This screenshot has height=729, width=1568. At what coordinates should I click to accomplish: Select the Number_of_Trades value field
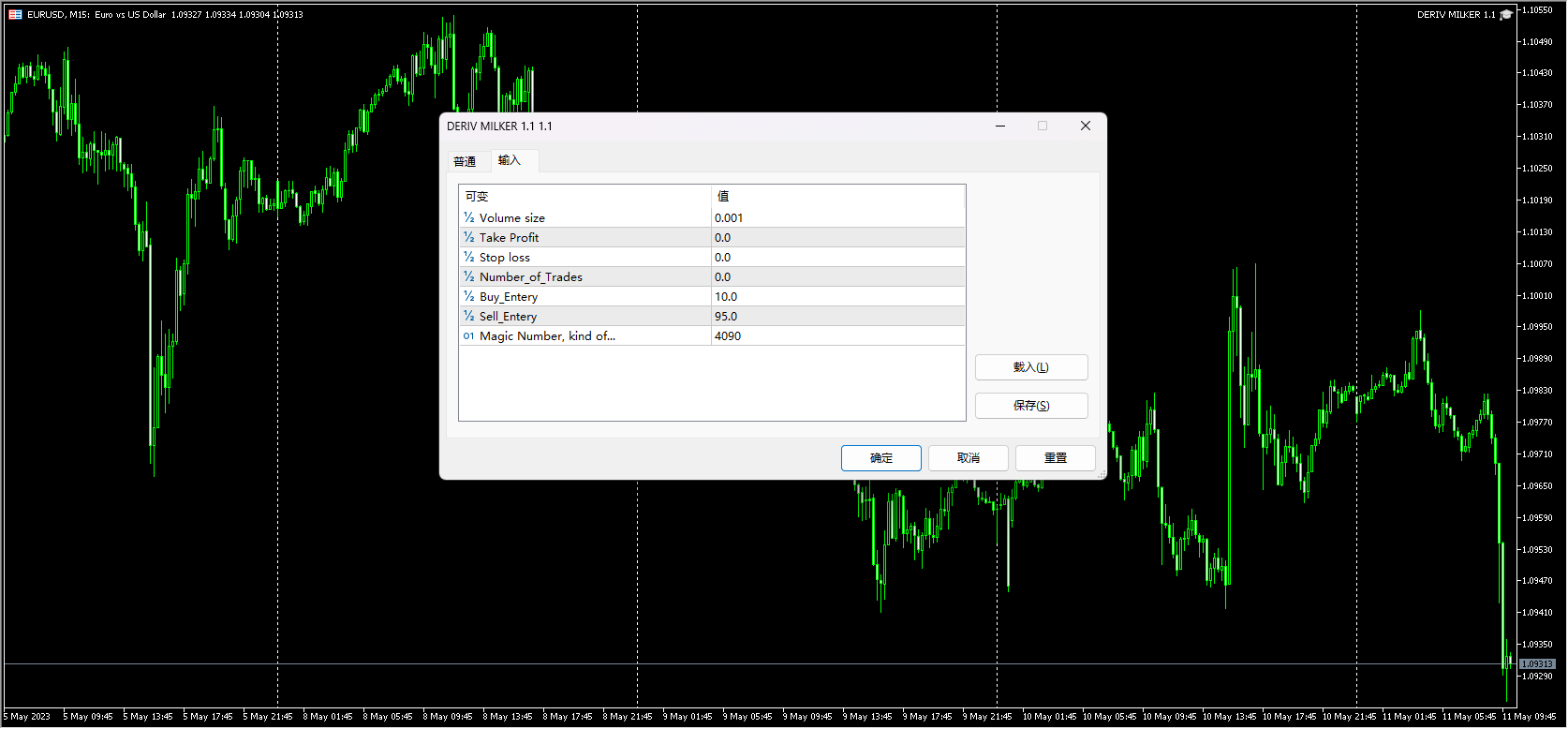838,276
